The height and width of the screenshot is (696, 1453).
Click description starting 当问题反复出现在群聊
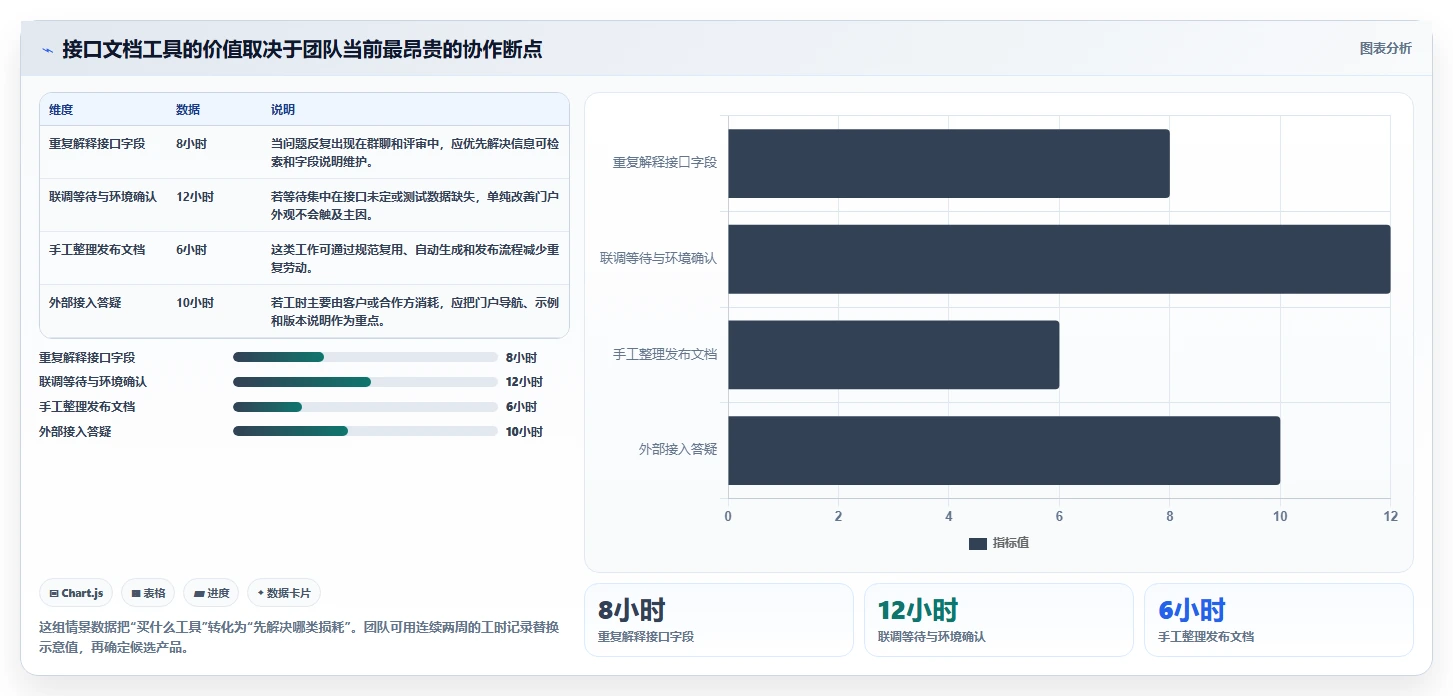tap(415, 152)
